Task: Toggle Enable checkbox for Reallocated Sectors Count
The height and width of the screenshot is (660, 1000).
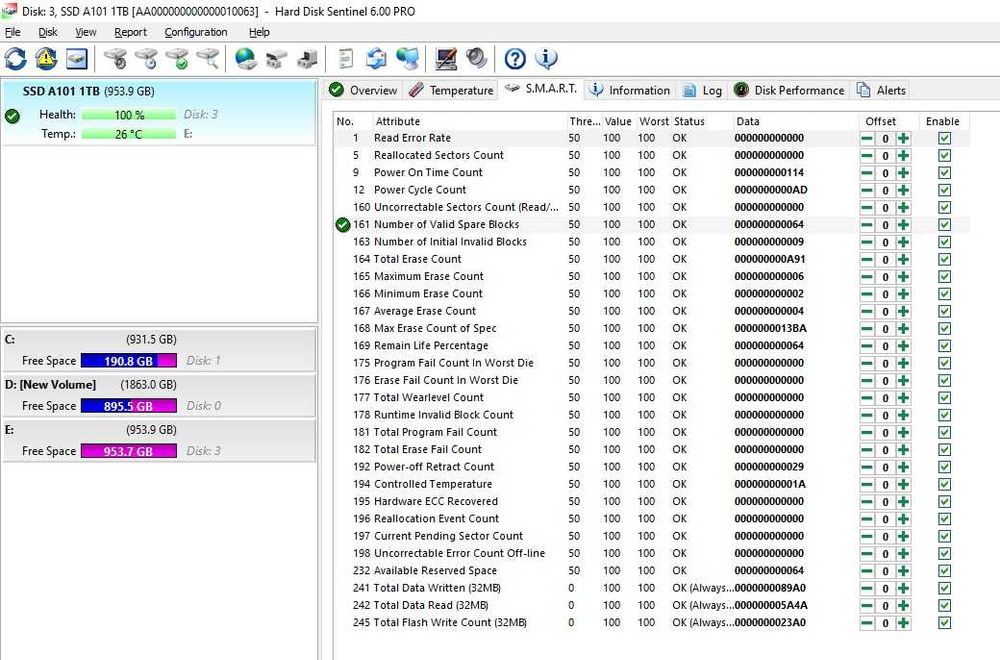Action: (945, 156)
